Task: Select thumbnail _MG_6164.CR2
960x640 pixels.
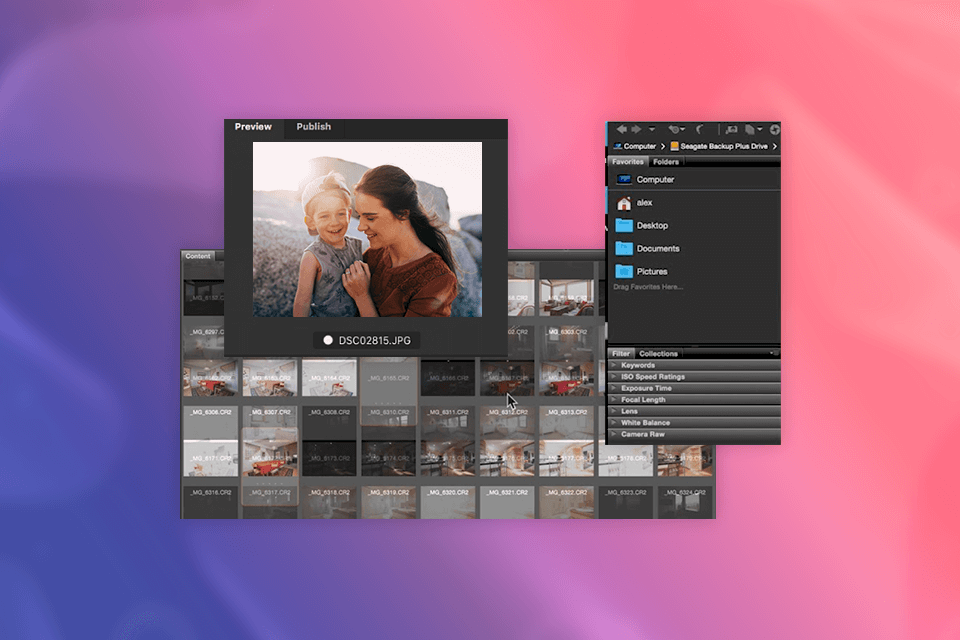Action: (x=329, y=377)
